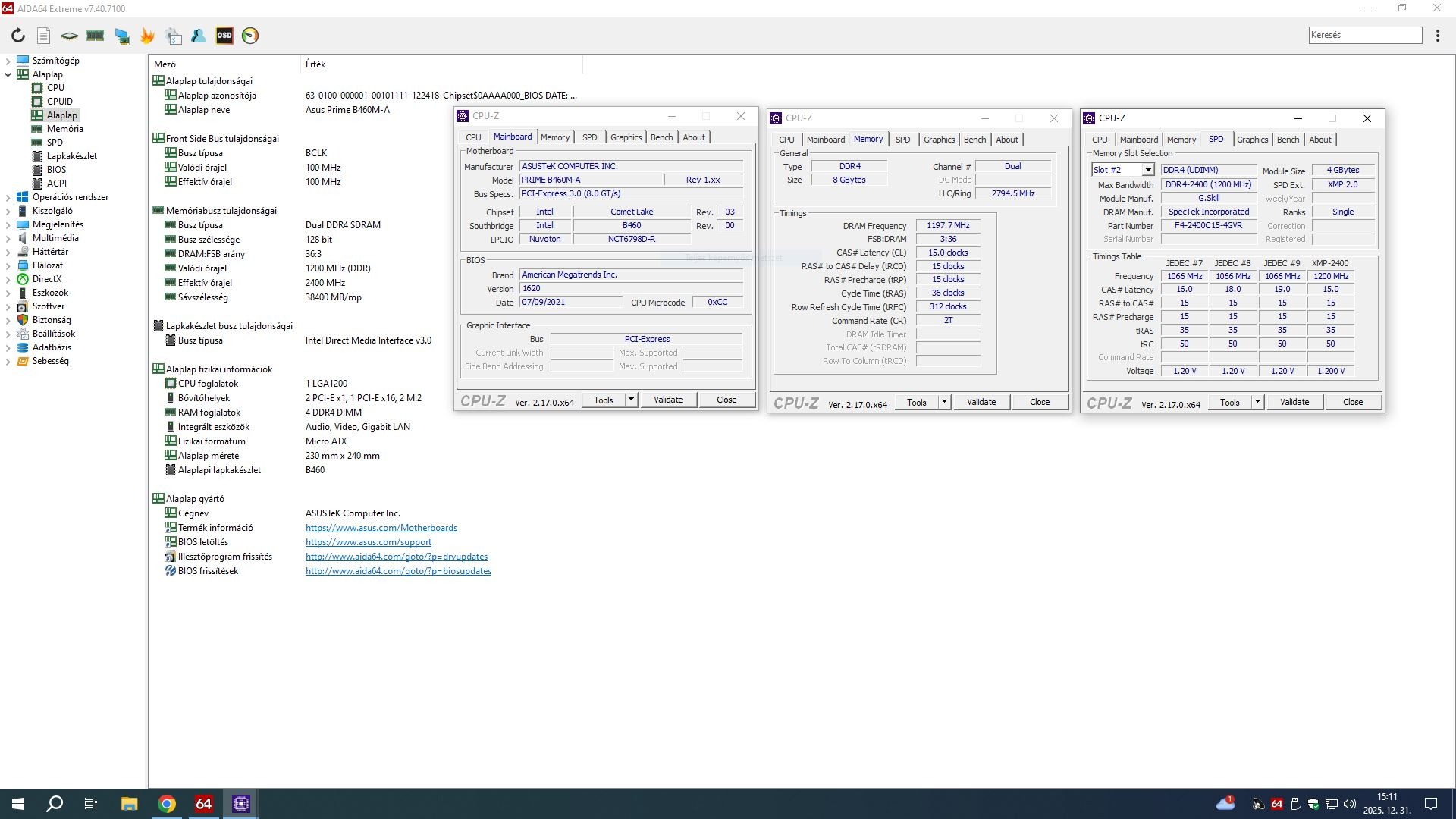Open the Memory Slot #2 dropdown

[1148, 170]
